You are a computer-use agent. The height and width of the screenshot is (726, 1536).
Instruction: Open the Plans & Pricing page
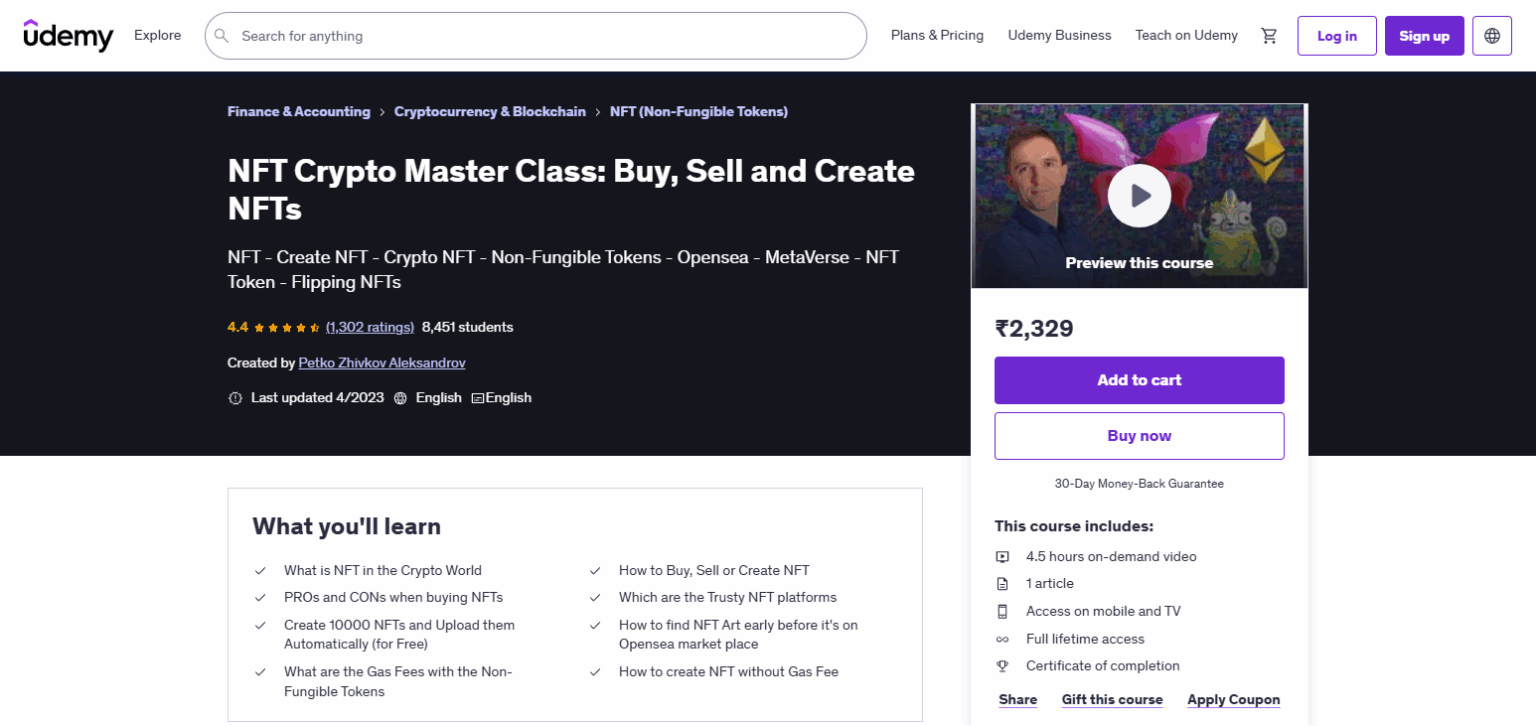coord(936,35)
